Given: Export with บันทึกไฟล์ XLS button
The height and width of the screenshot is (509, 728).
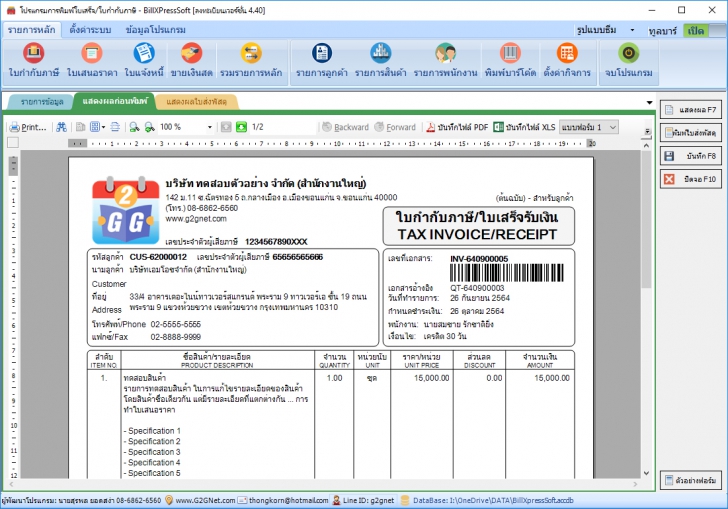Looking at the screenshot, I should 524,127.
